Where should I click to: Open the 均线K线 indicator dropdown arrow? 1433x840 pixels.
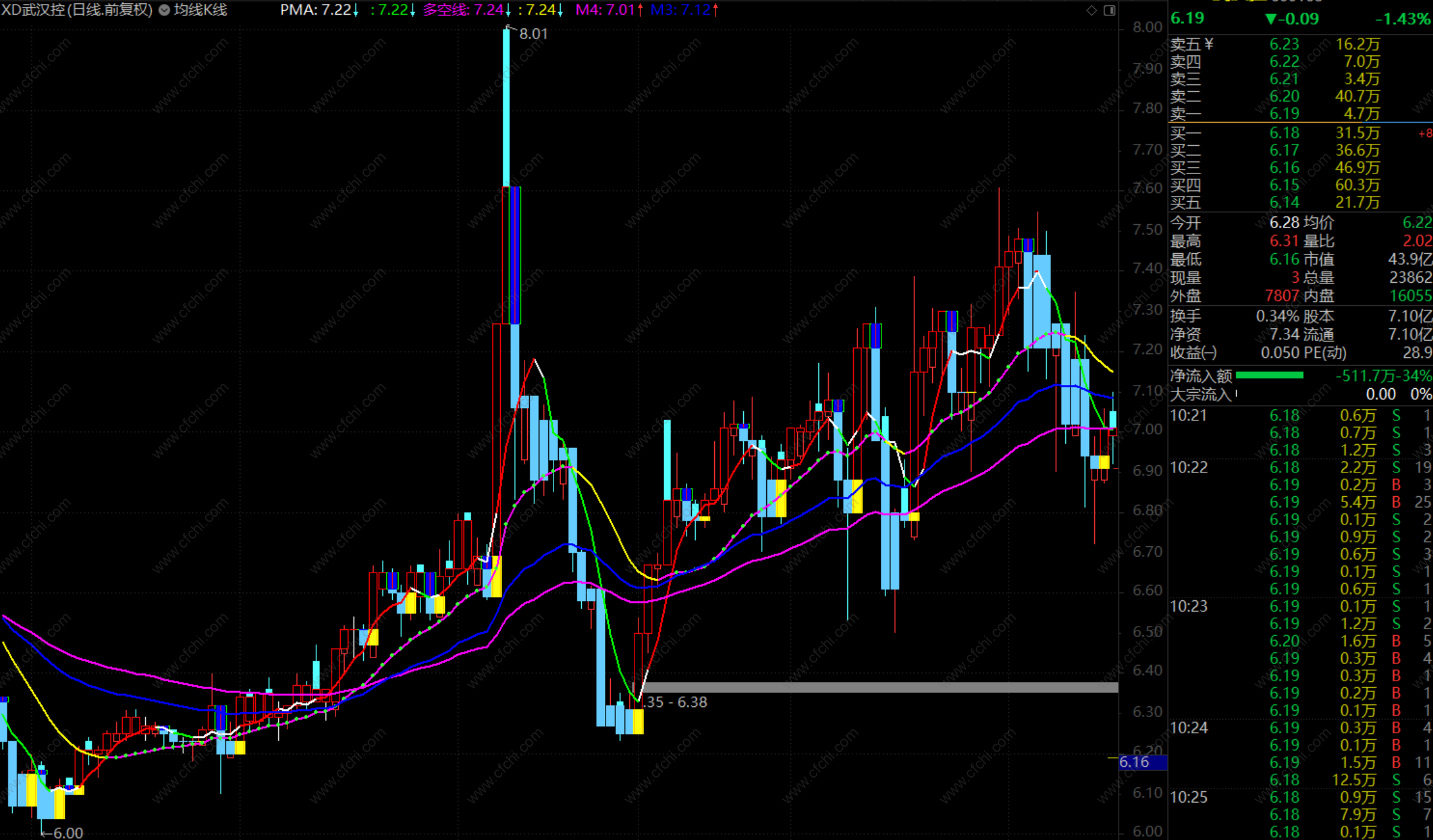pyautogui.click(x=165, y=10)
